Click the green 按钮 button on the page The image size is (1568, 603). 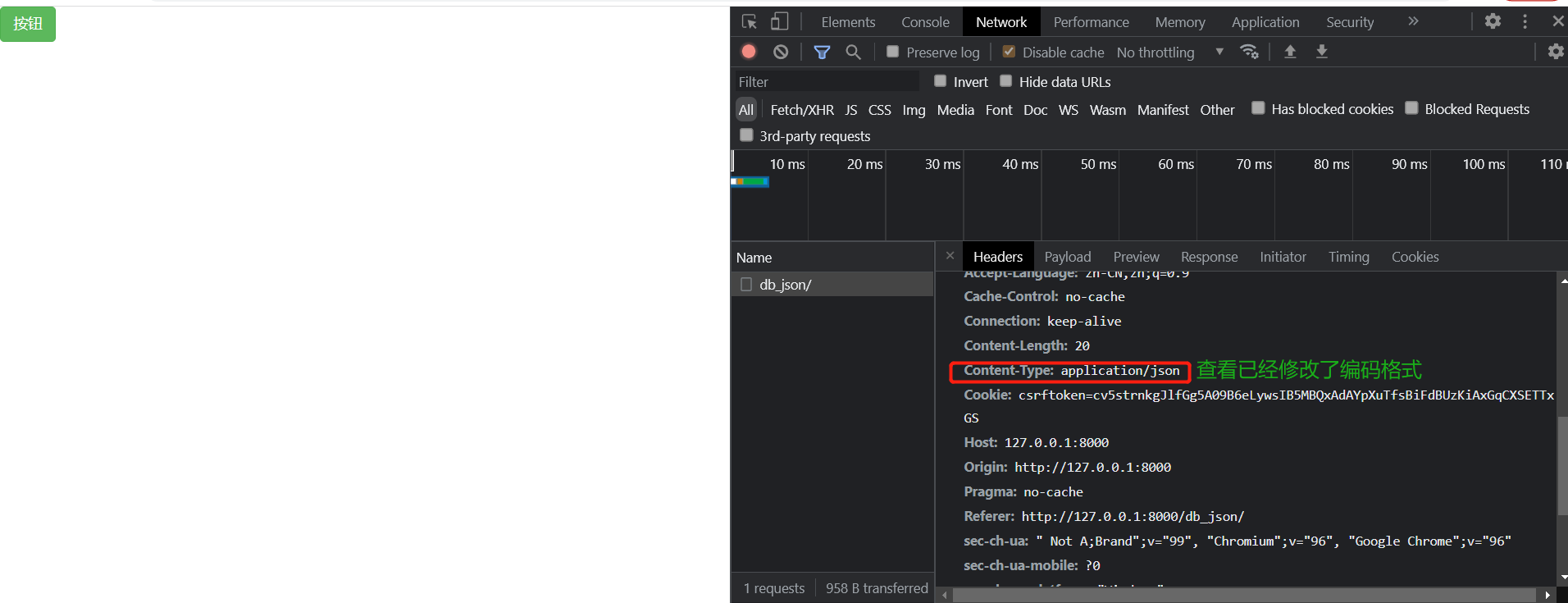point(28,24)
